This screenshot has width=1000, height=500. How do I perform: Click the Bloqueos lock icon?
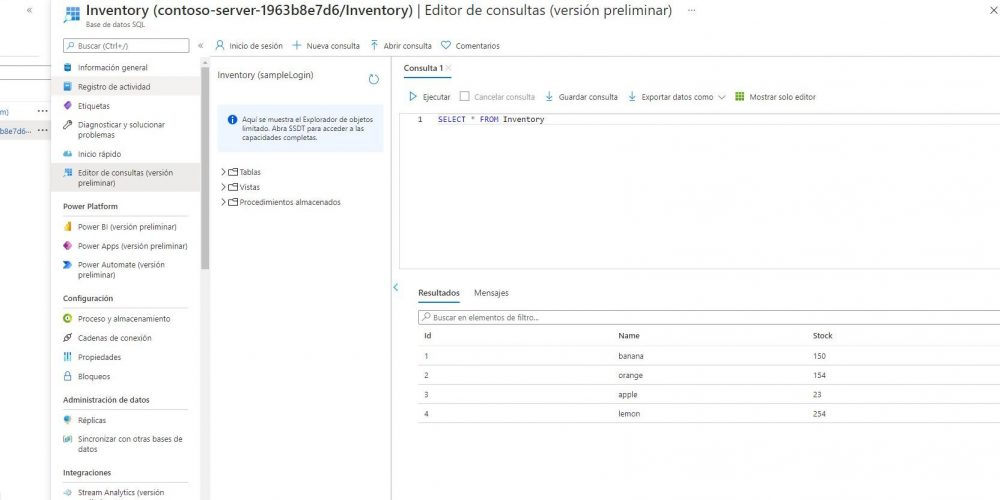point(68,377)
